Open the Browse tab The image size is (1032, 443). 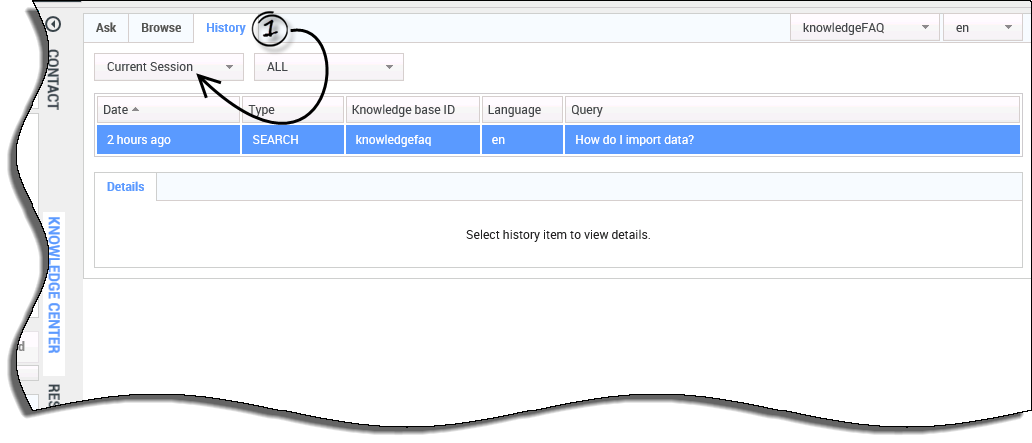pyautogui.click(x=161, y=28)
